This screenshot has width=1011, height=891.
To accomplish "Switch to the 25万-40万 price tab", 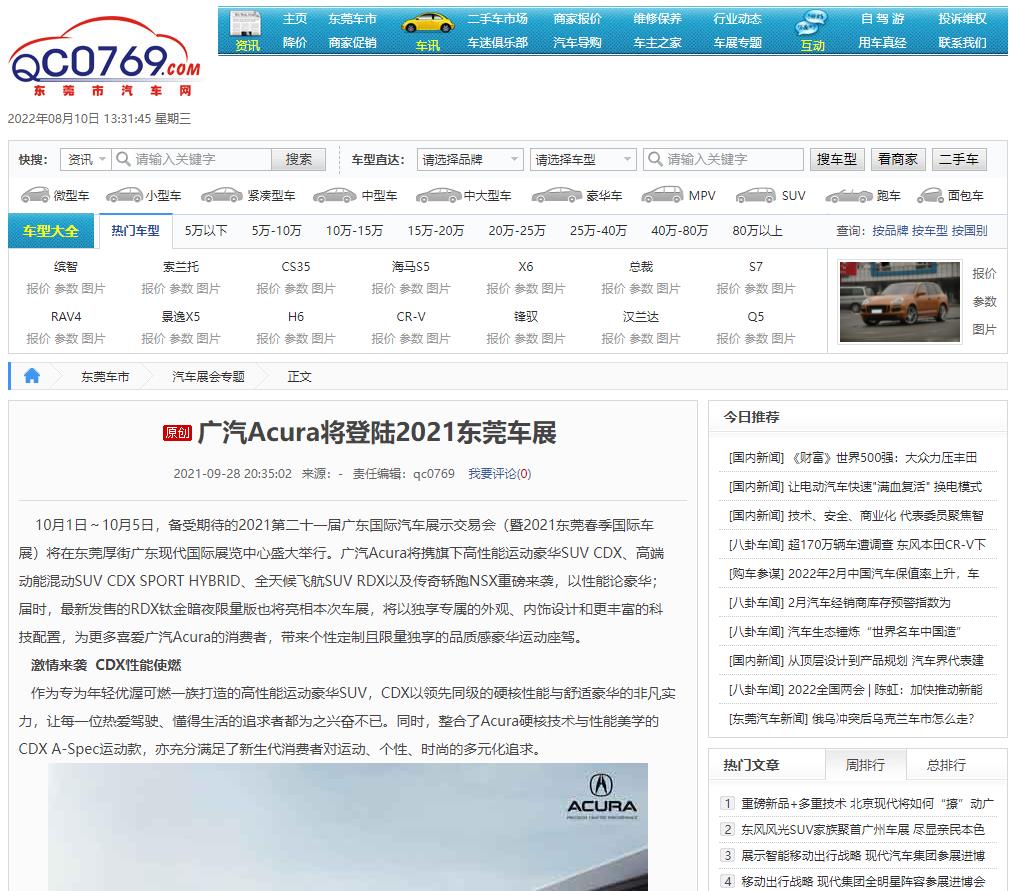I will click(598, 231).
